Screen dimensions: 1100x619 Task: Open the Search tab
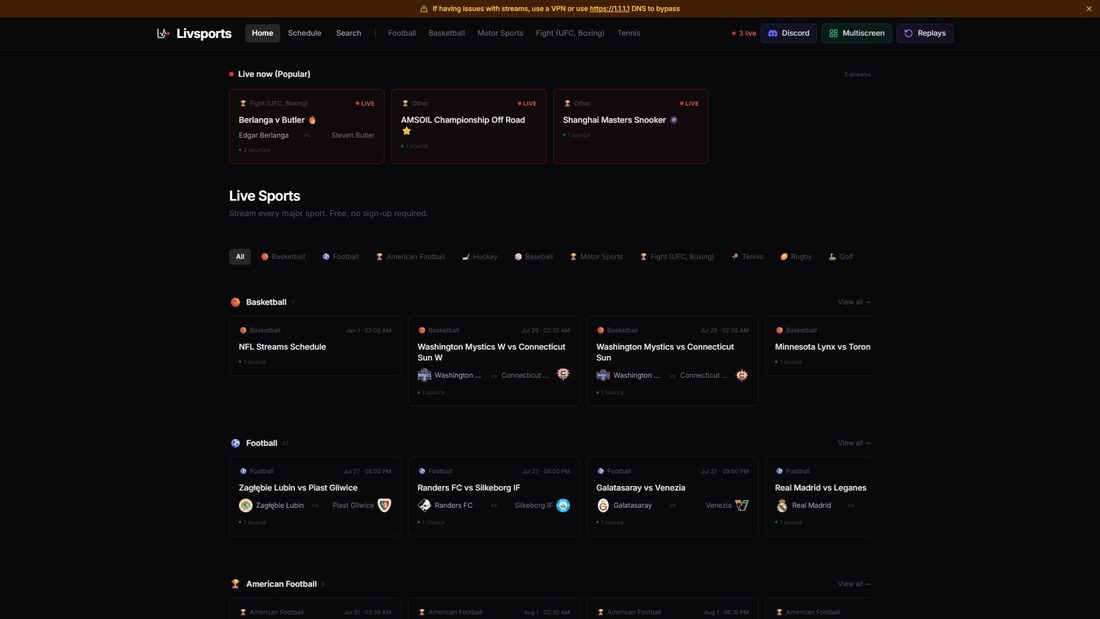click(349, 33)
